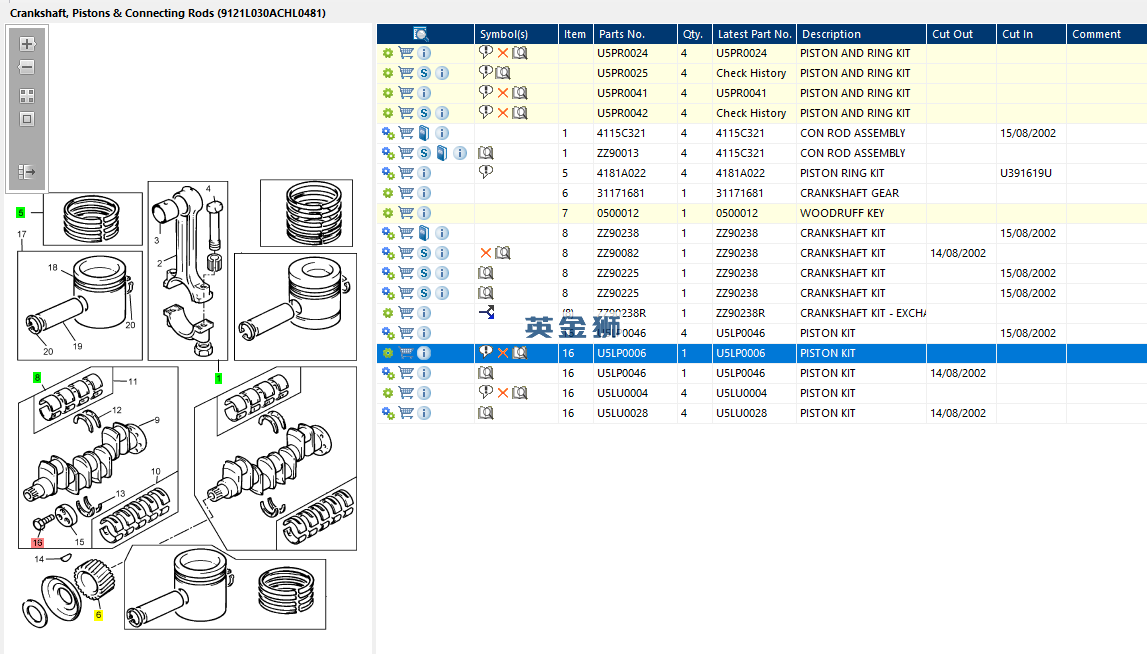Zoom in on the parts diagram
Screen dimensions: 1147x654
click(27, 44)
